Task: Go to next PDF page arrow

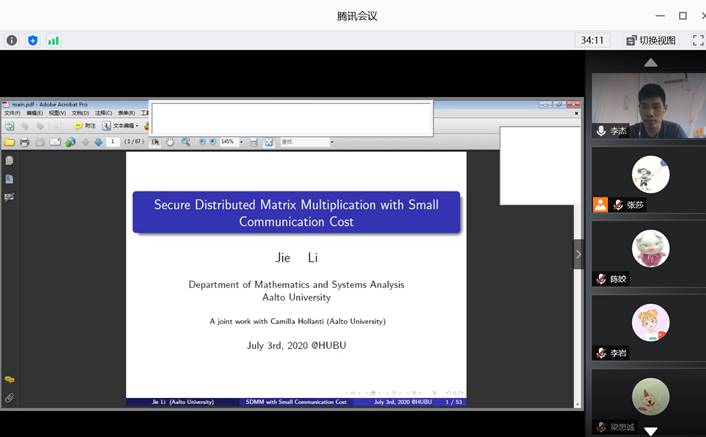Action: pyautogui.click(x=98, y=142)
